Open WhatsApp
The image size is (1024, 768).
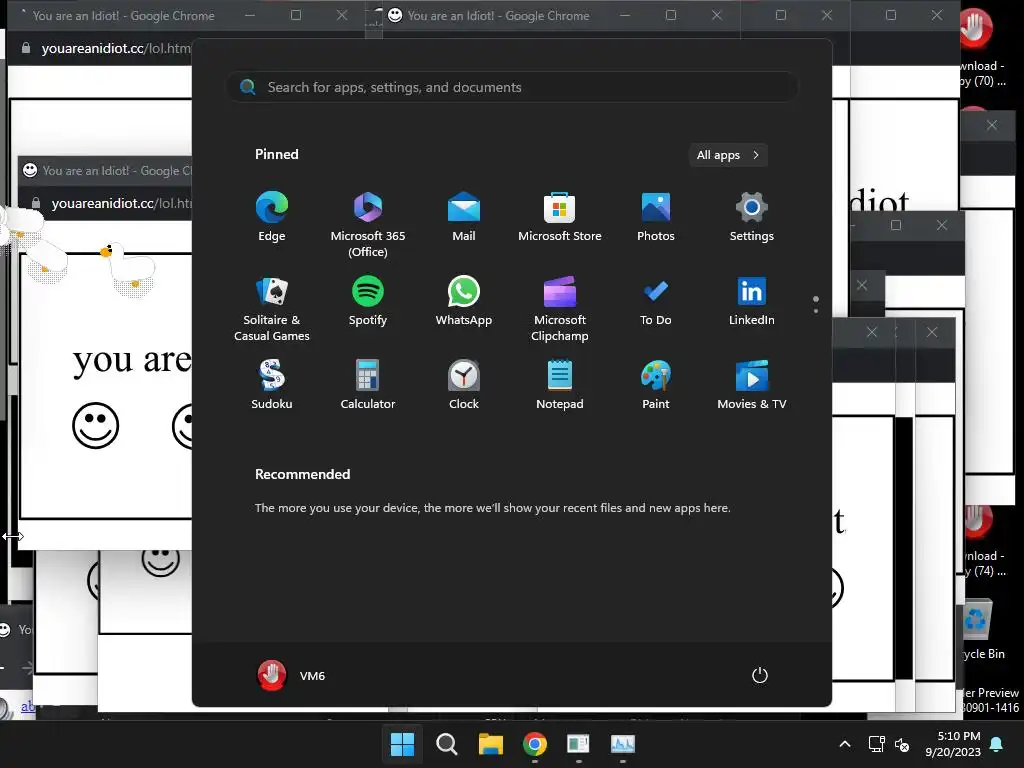pyautogui.click(x=464, y=301)
